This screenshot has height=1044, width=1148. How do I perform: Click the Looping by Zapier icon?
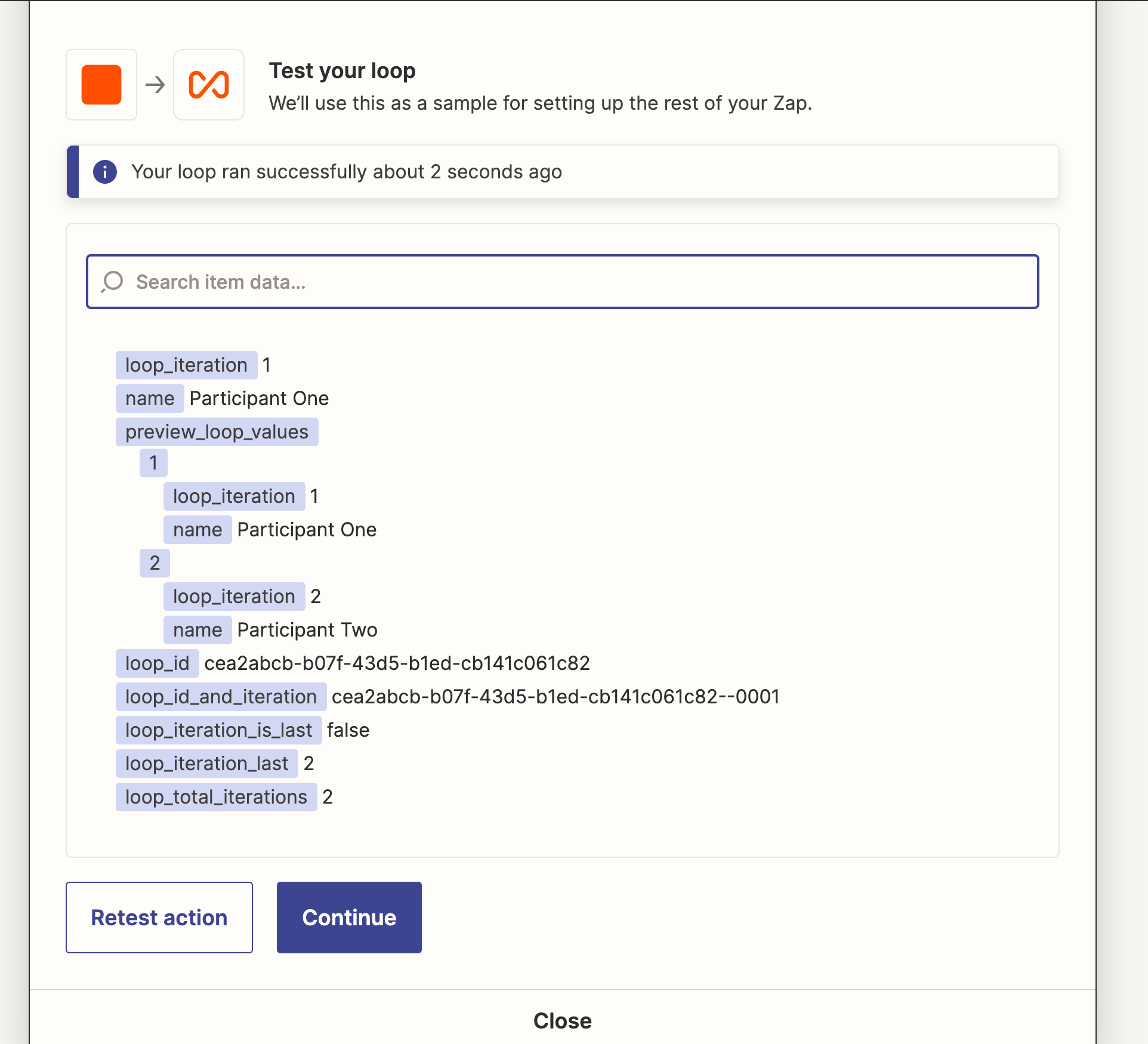coord(209,85)
